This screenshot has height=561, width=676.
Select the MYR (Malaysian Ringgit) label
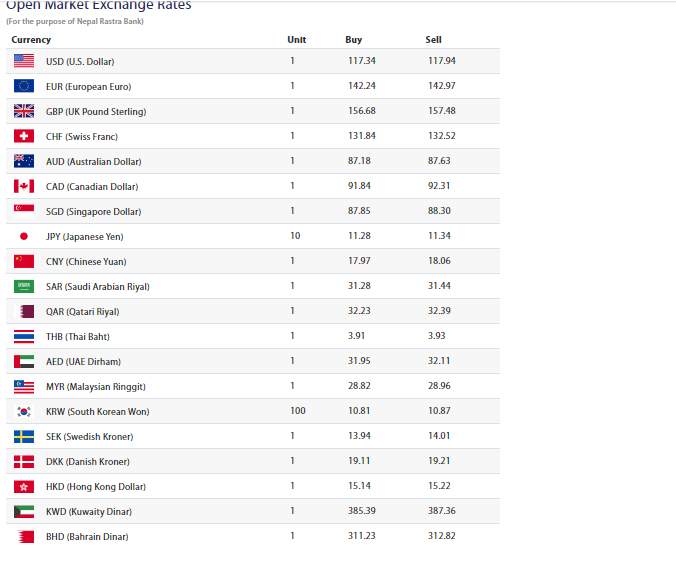pyautogui.click(x=96, y=386)
